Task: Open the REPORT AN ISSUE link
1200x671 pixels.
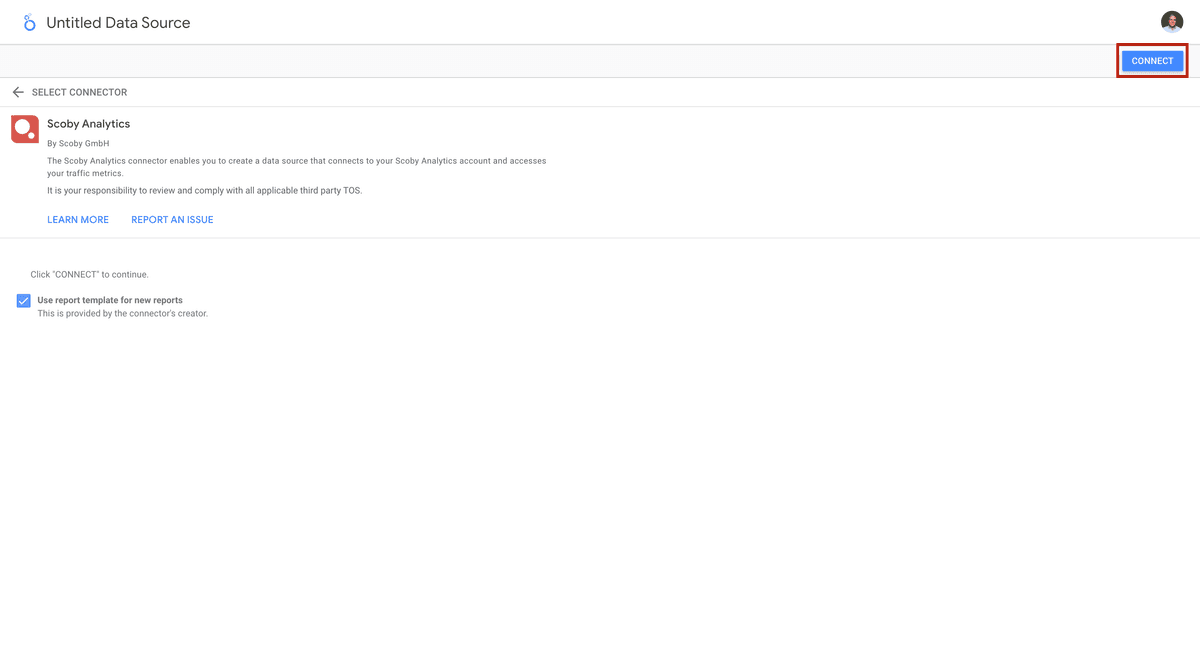Action: tap(172, 220)
